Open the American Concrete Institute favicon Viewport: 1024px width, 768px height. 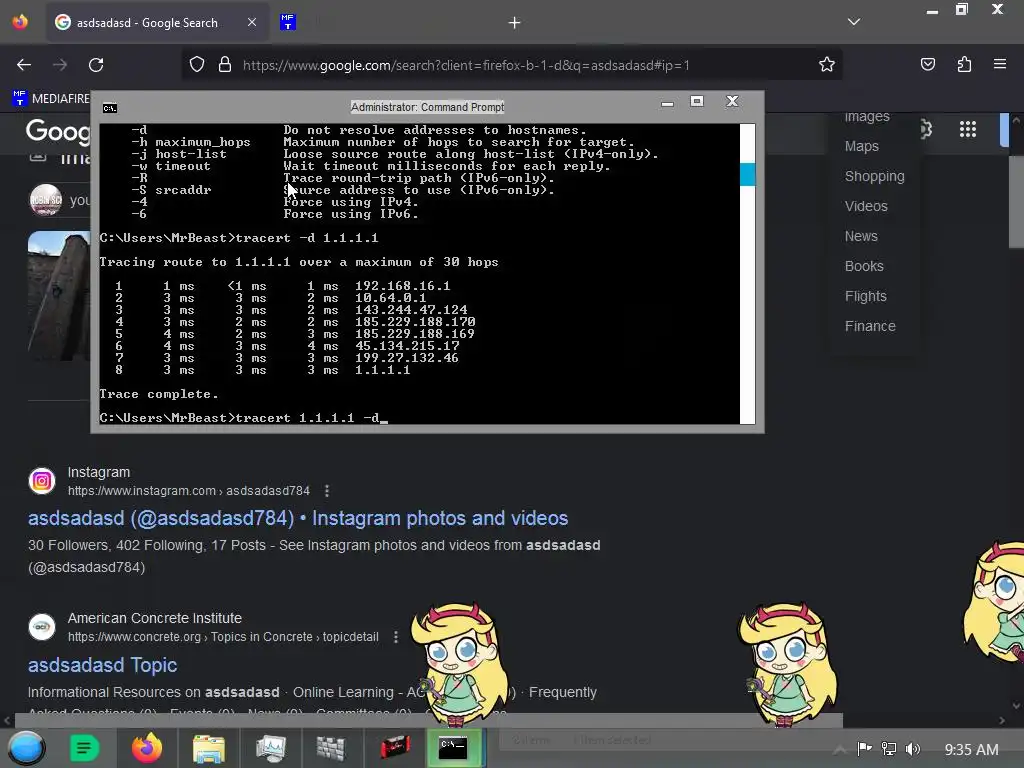click(x=42, y=627)
